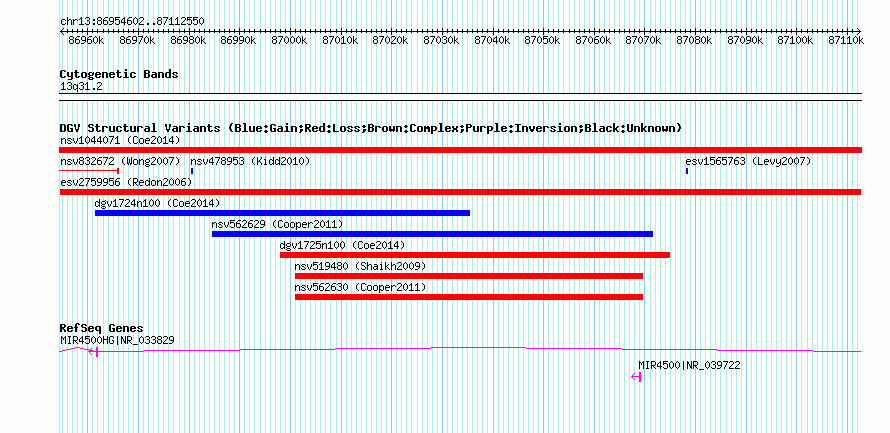Open the nsv562629 (Cooper2011) label
This screenshot has height=433, width=890.
pos(277,224)
